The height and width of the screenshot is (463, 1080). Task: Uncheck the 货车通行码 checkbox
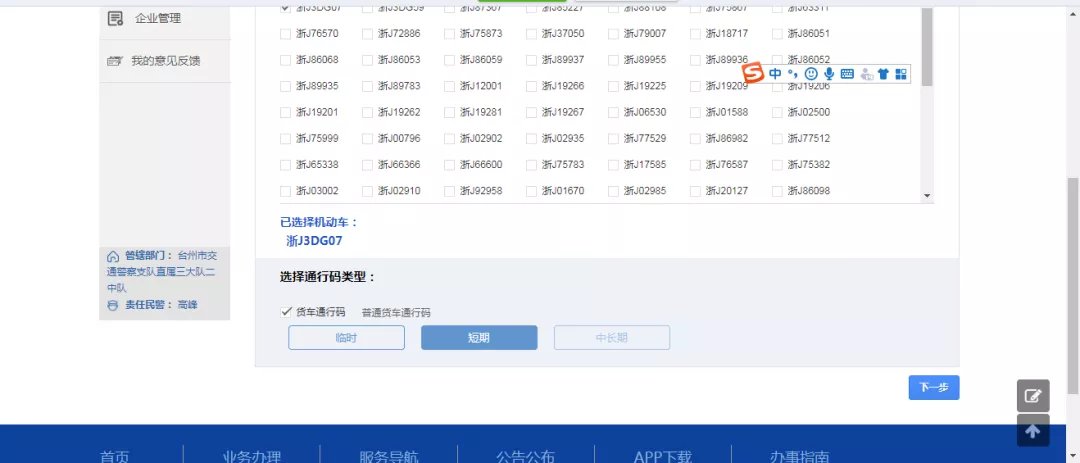tap(287, 311)
